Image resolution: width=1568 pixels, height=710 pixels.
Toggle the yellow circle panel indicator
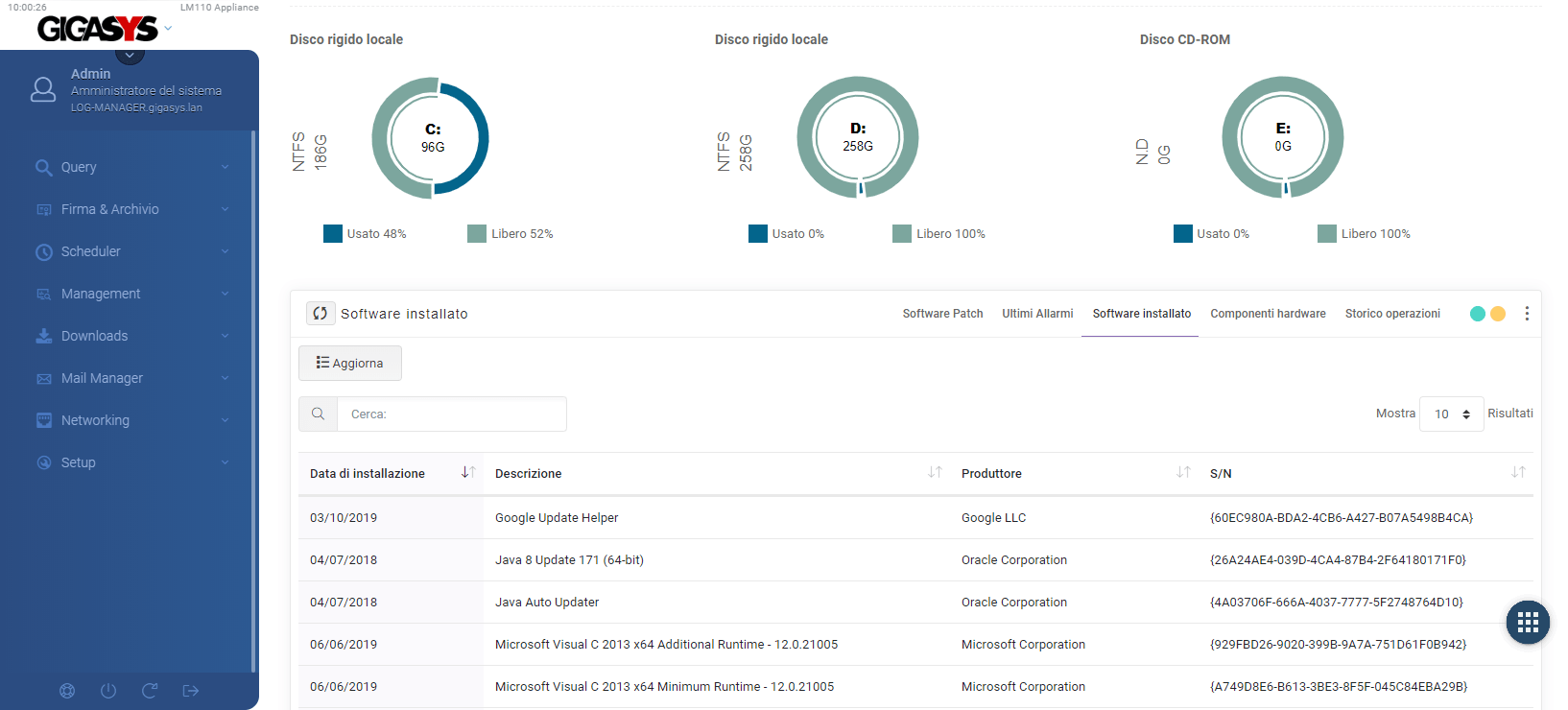tap(1498, 314)
